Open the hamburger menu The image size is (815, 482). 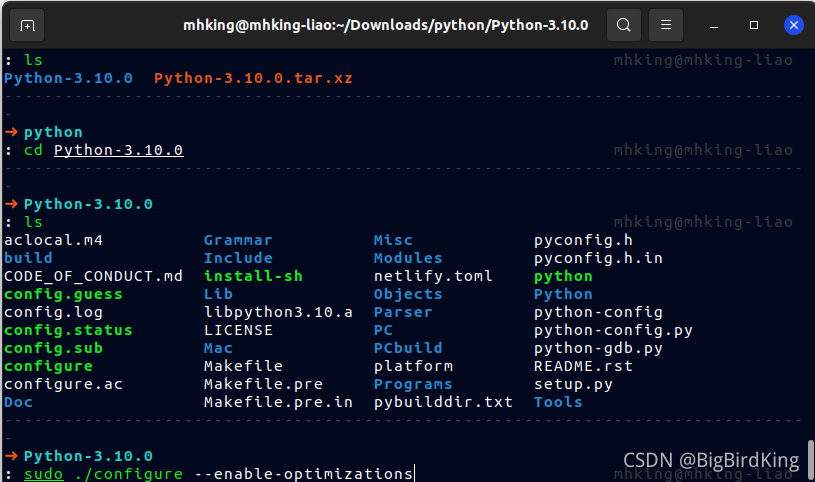point(666,25)
